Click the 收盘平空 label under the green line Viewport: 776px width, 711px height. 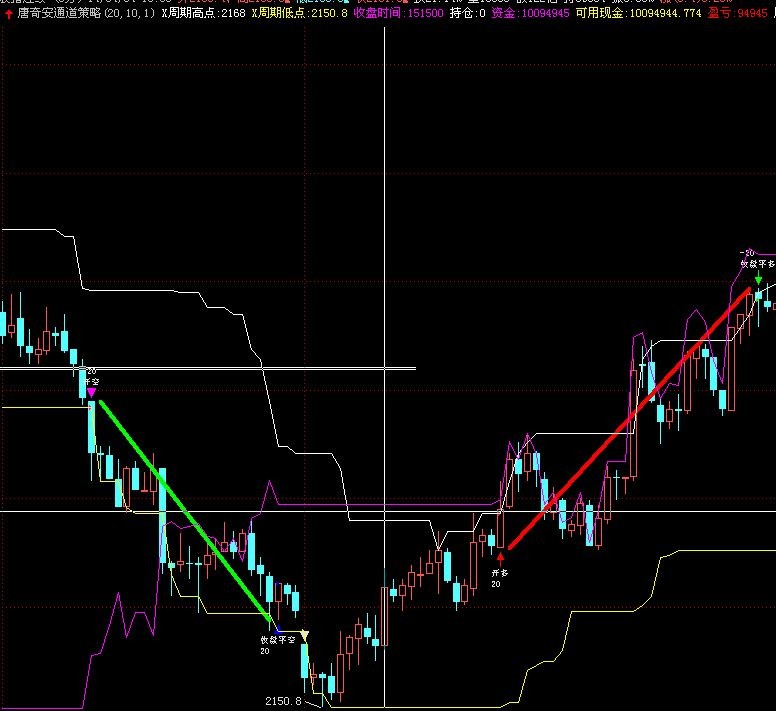coord(278,640)
